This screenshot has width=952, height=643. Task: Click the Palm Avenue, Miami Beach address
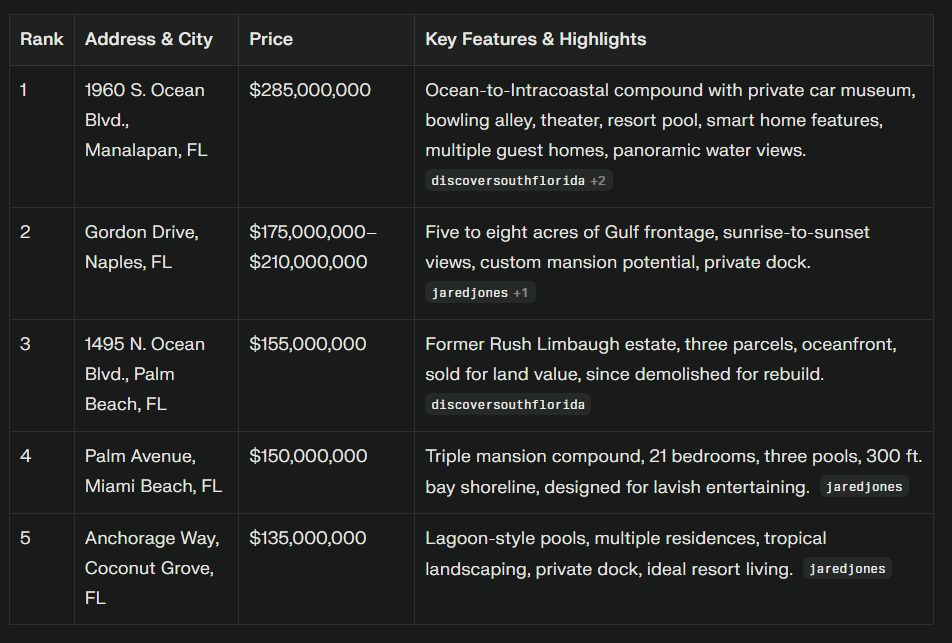coord(153,471)
